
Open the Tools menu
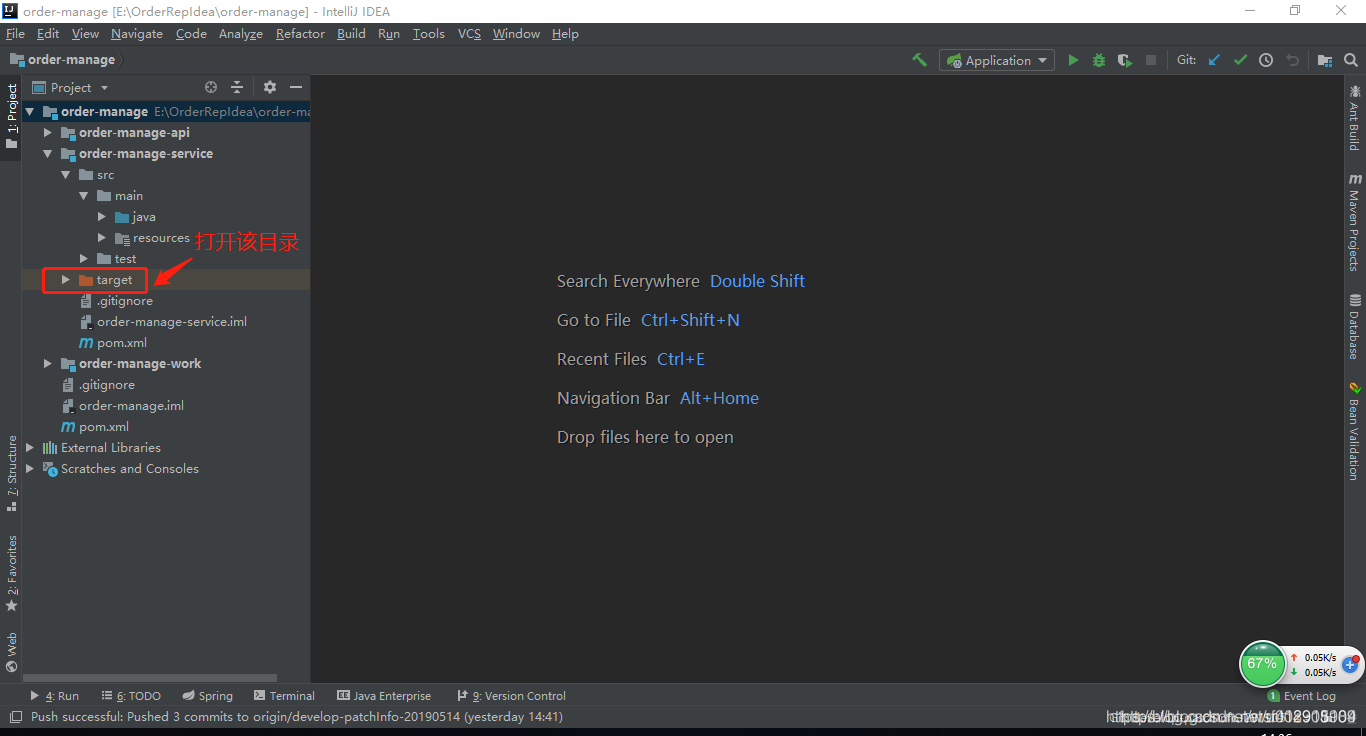429,34
